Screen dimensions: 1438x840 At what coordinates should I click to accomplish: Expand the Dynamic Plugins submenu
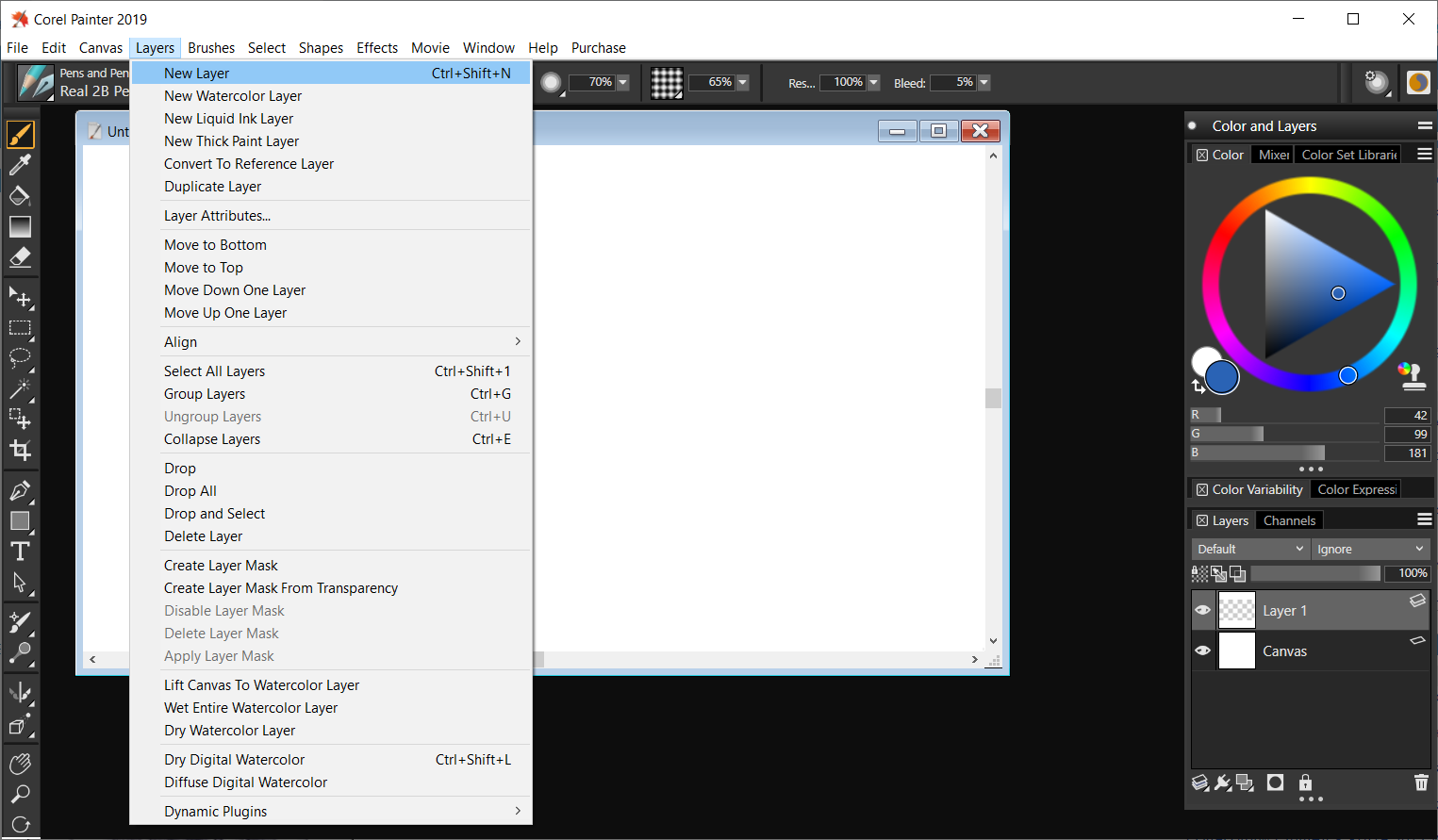click(331, 811)
